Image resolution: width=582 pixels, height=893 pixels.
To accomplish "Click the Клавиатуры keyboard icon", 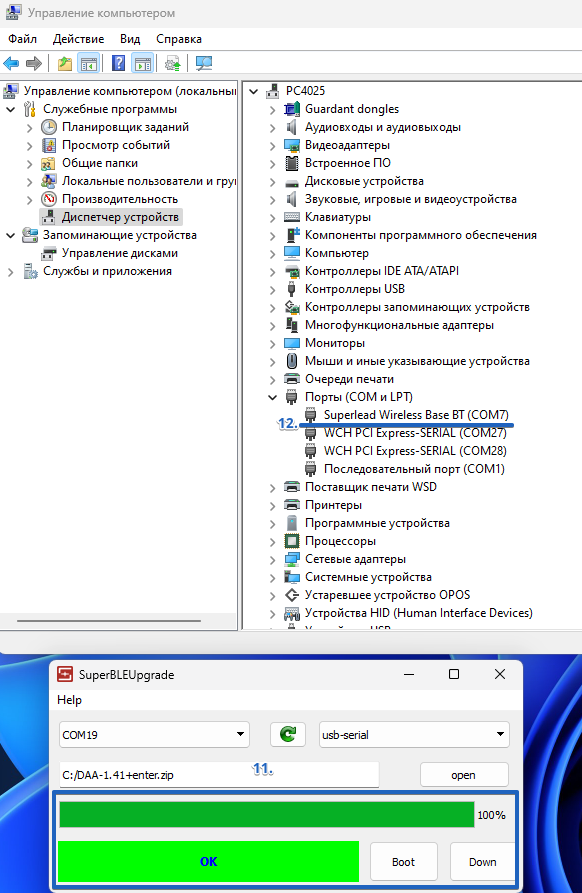I will pos(292,217).
